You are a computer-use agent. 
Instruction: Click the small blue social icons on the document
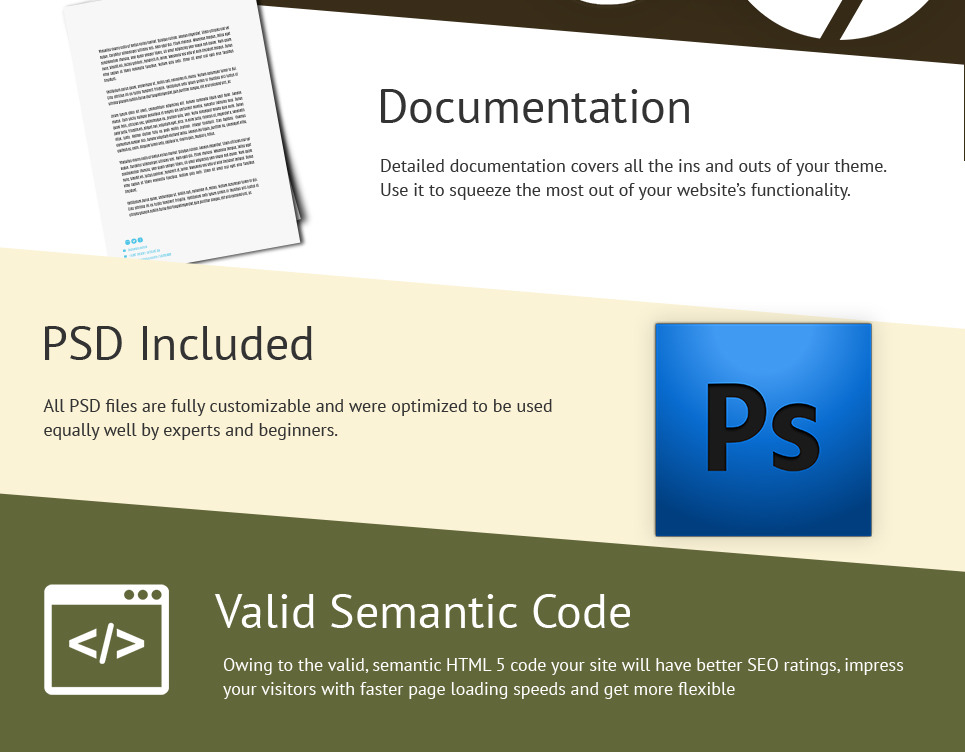click(x=134, y=241)
